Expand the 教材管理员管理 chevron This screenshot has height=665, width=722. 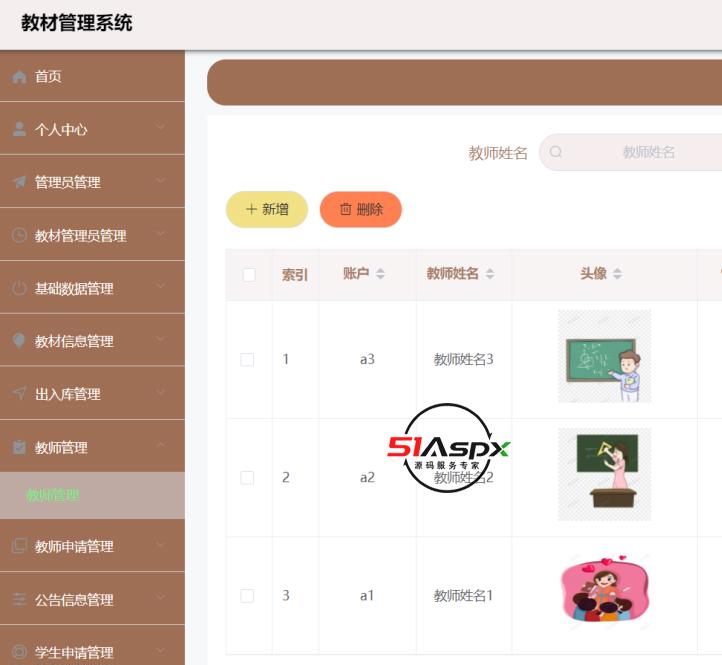(x=161, y=233)
